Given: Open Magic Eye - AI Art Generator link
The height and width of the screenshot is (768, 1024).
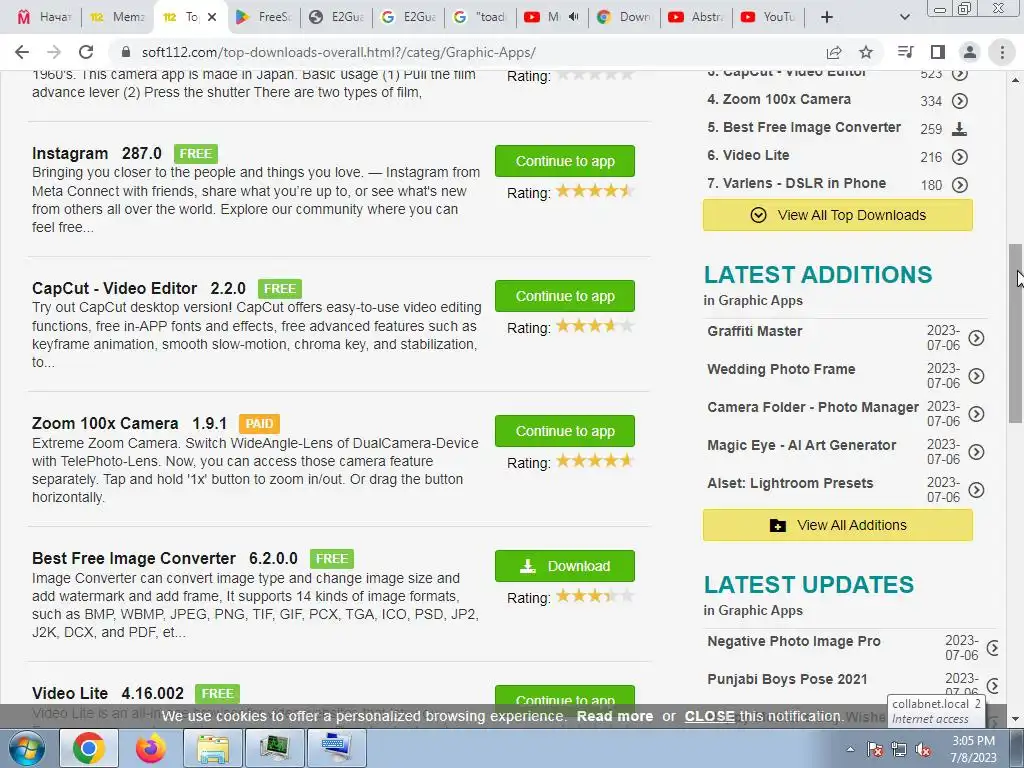Looking at the screenshot, I should click(801, 445).
